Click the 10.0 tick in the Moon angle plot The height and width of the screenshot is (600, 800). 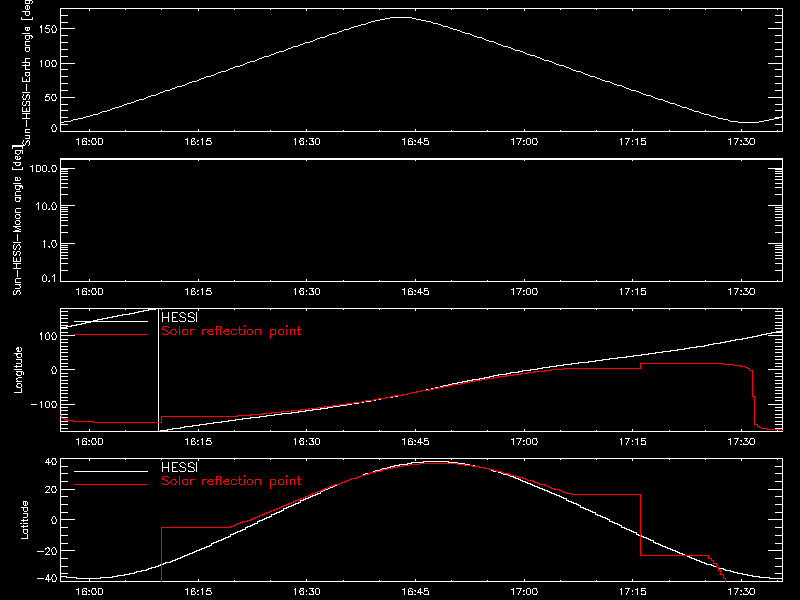coord(46,206)
